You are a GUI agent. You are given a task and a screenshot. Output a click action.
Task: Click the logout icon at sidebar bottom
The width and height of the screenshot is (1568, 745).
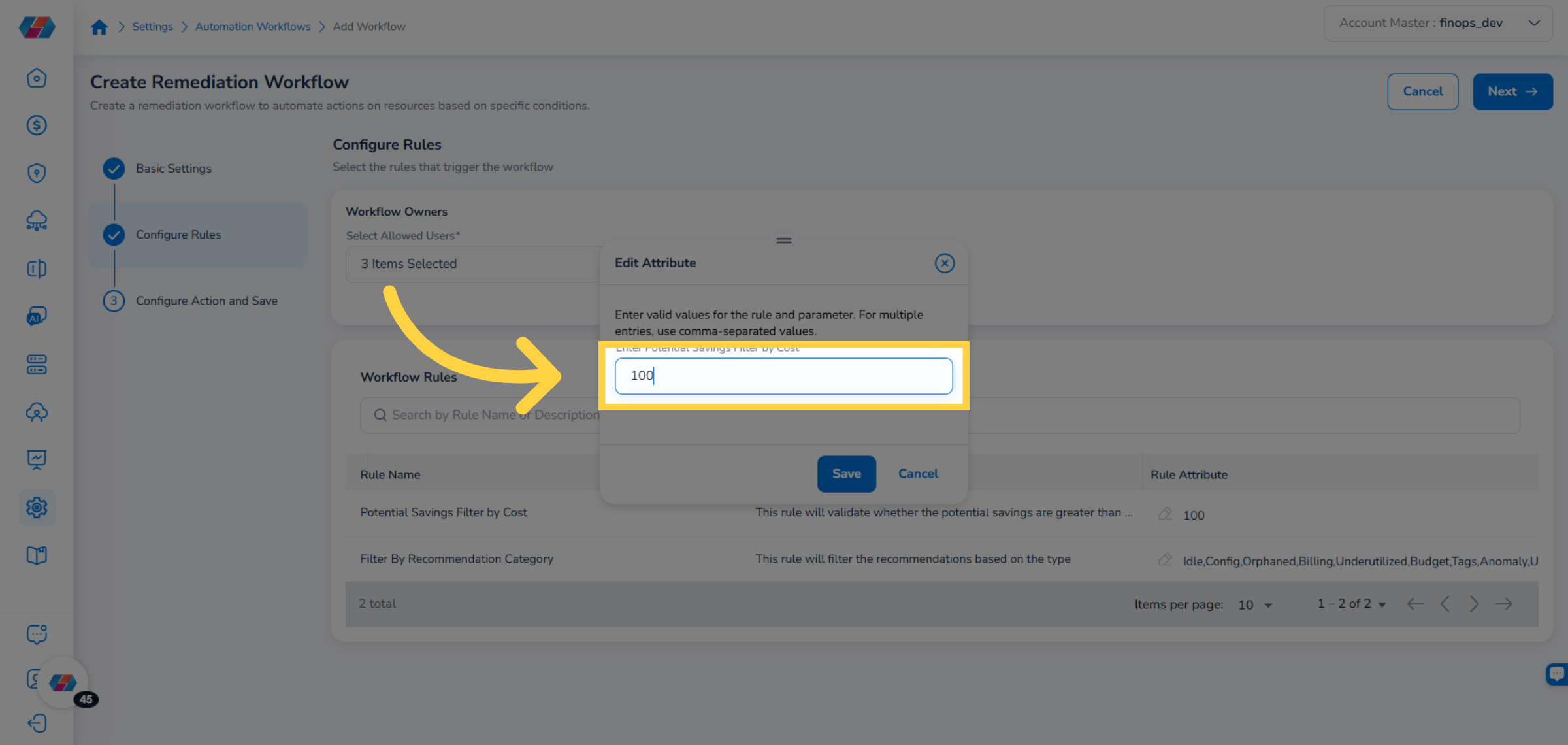point(37,723)
